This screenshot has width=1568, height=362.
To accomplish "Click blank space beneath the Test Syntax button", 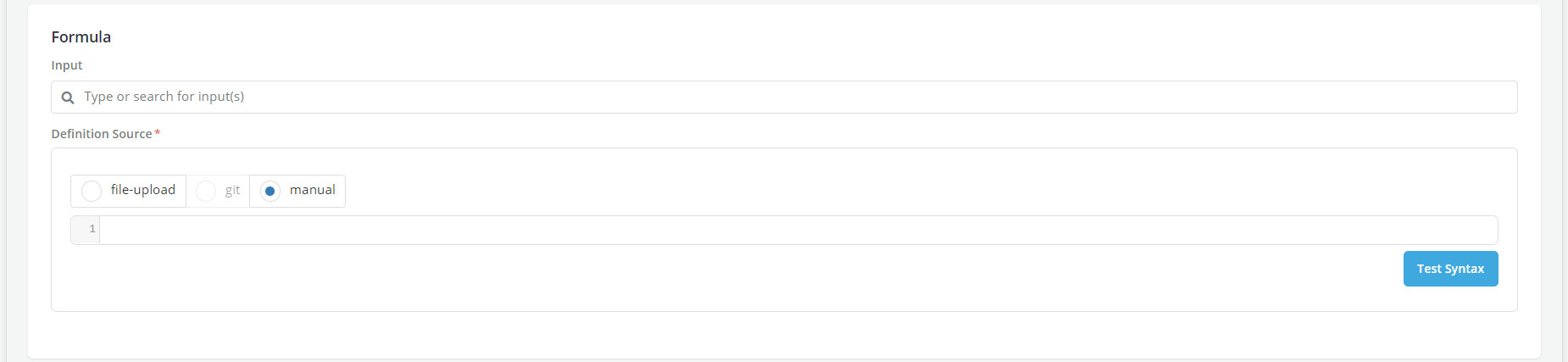I will (x=1450, y=299).
